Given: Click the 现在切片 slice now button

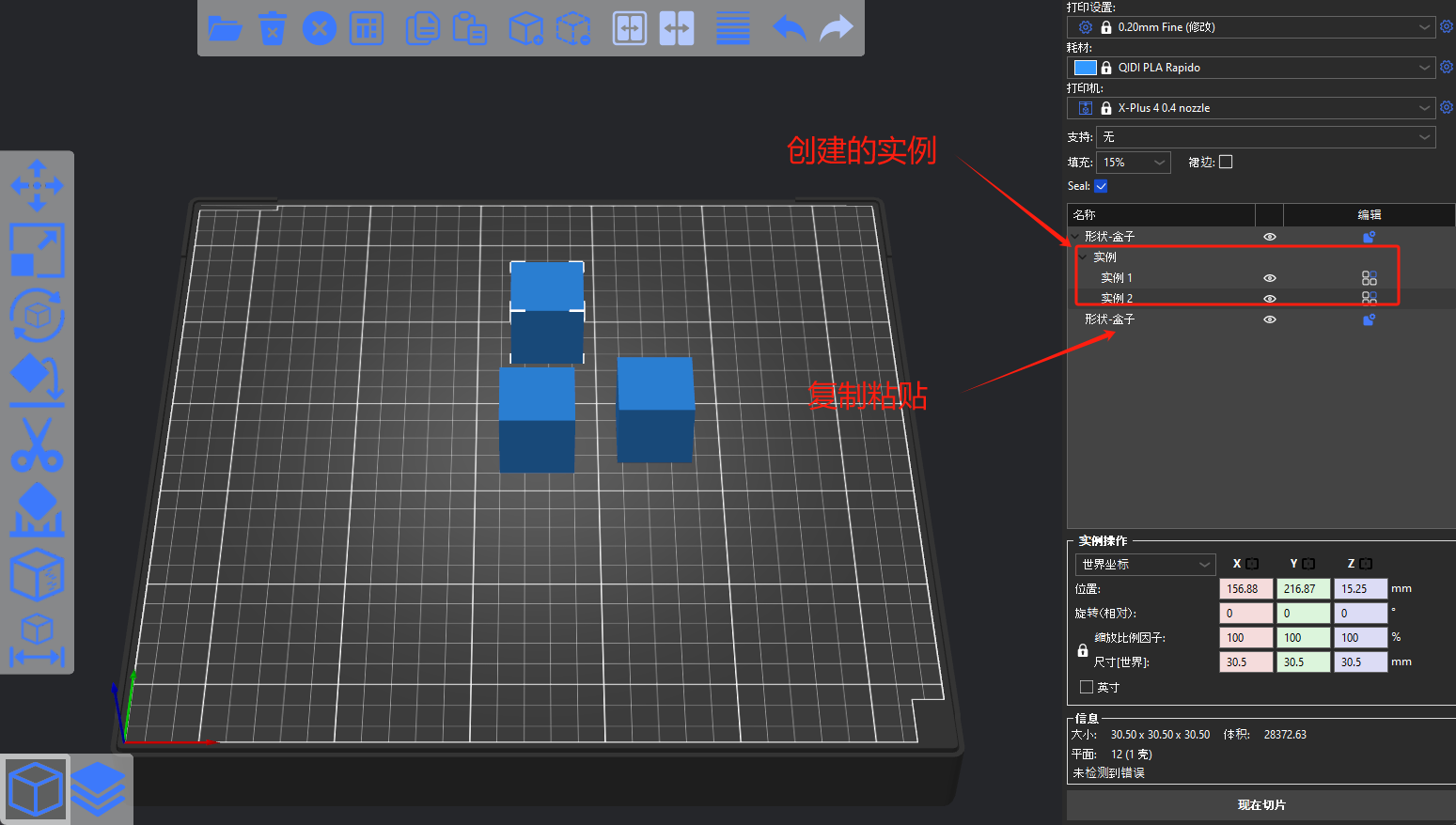Looking at the screenshot, I should coord(1261,805).
